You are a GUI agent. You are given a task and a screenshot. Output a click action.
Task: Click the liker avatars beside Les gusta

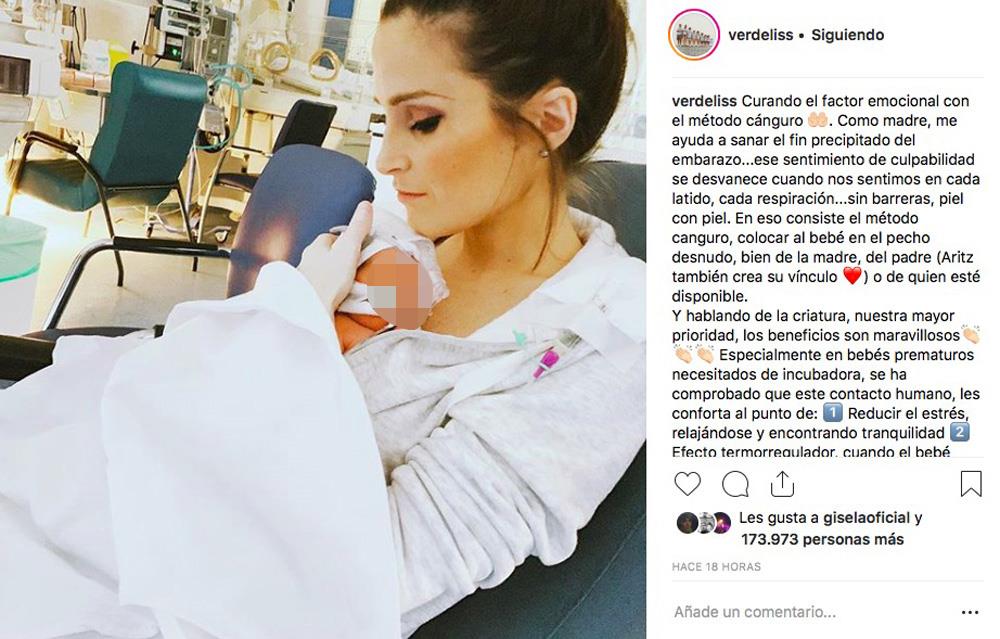pos(703,522)
